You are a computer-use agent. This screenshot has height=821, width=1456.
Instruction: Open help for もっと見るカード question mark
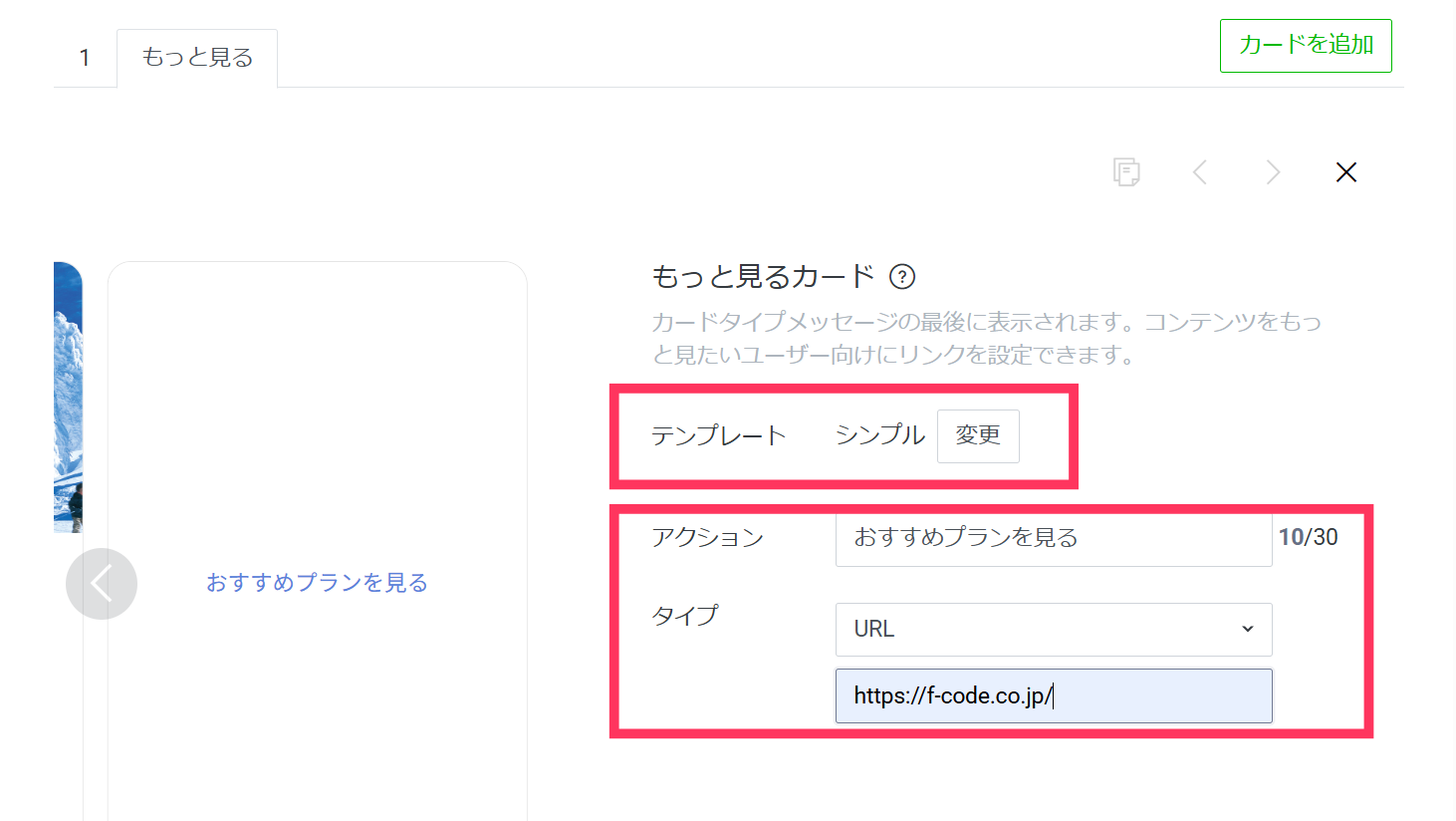point(902,277)
